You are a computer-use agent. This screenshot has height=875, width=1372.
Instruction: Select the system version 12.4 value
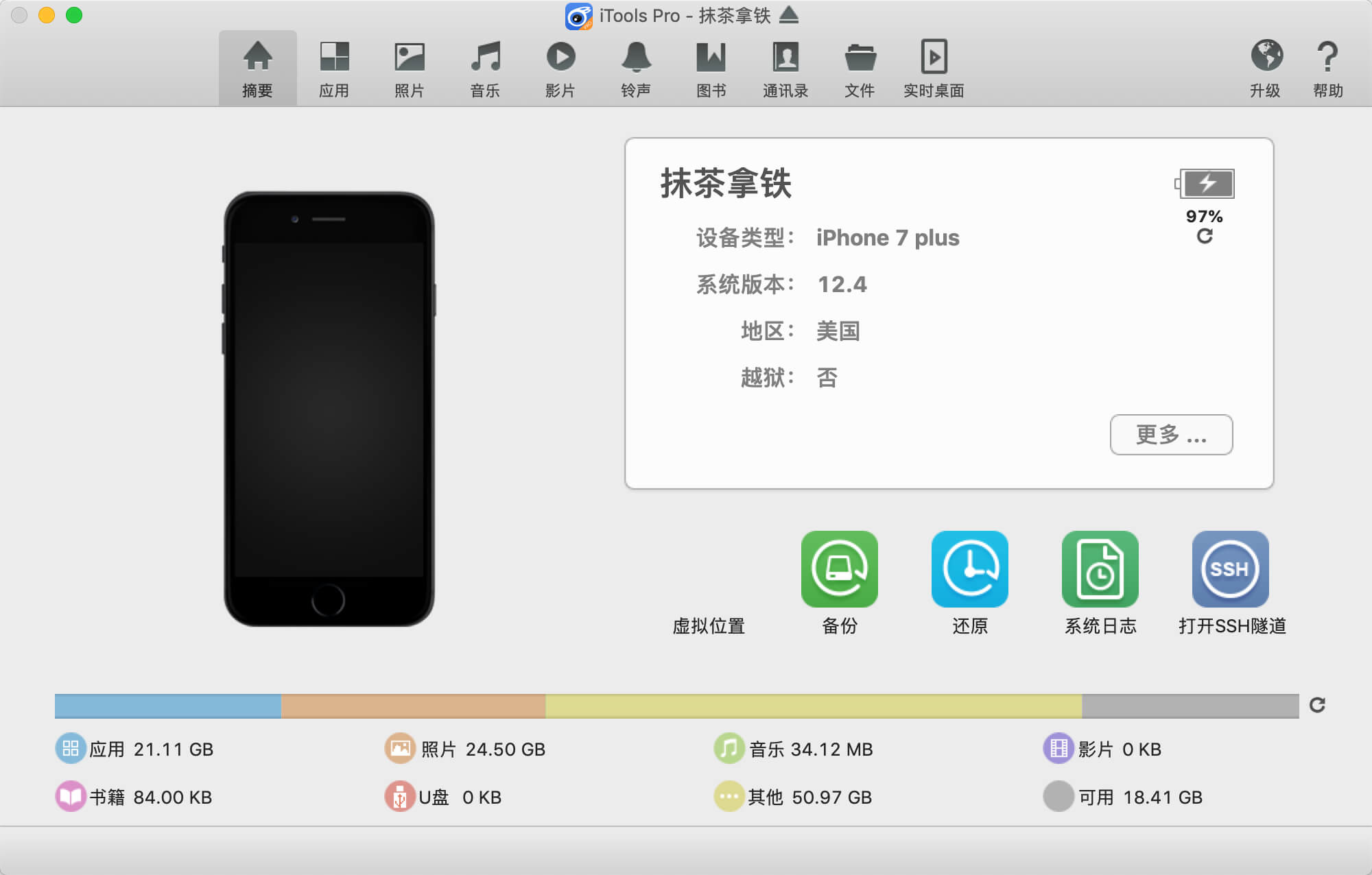coord(842,284)
